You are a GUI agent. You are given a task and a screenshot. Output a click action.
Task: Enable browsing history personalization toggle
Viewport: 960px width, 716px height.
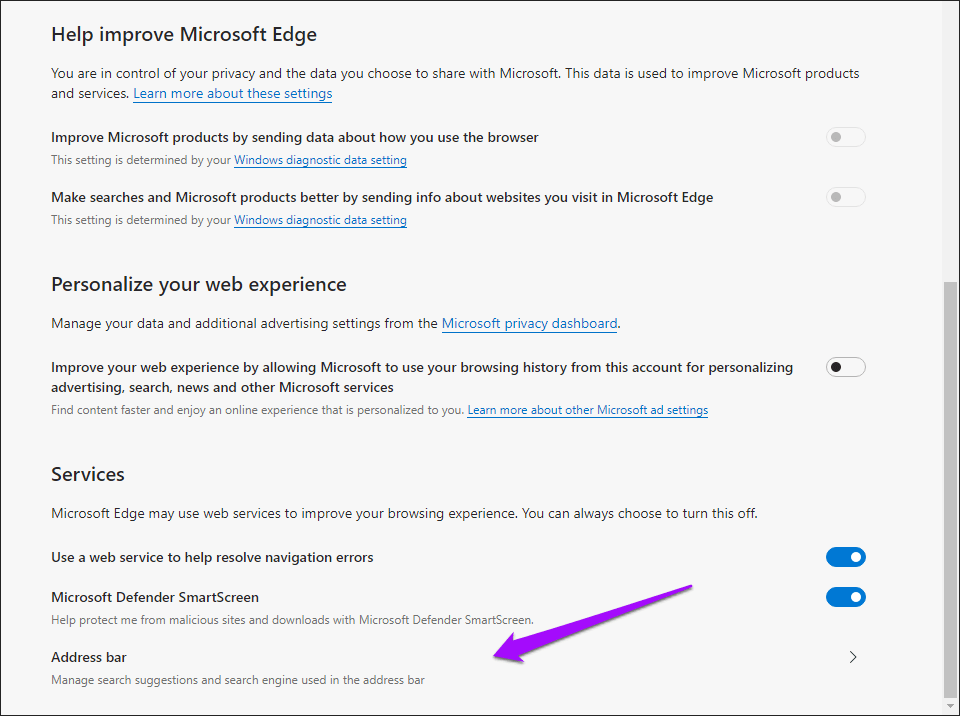click(x=845, y=367)
